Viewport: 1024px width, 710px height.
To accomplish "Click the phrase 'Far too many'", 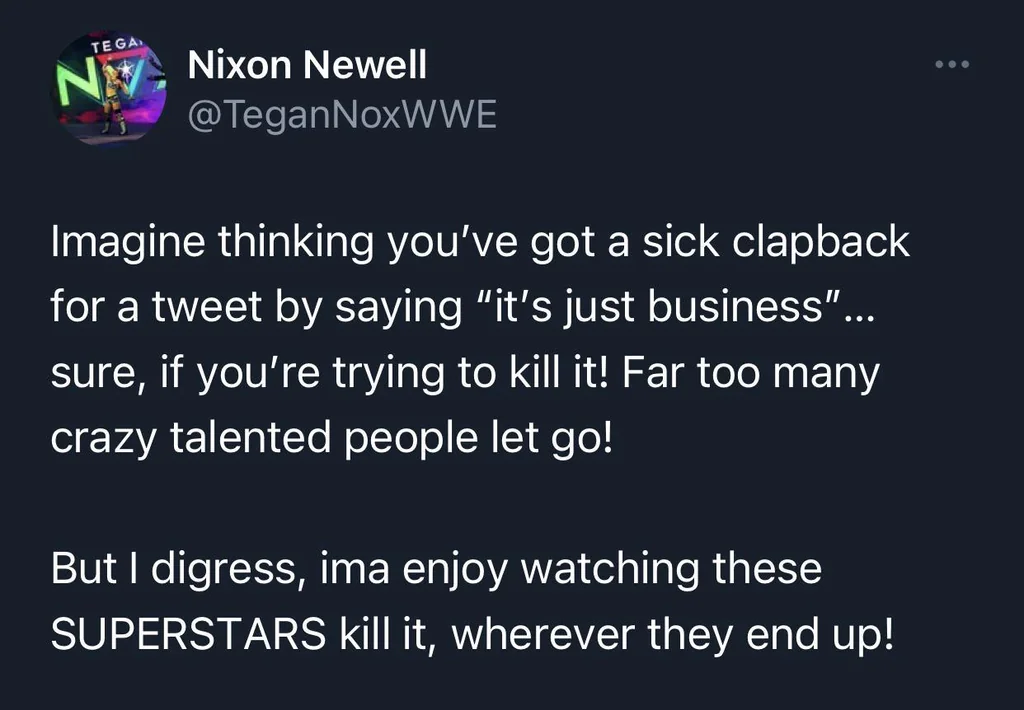I will click(x=755, y=372).
